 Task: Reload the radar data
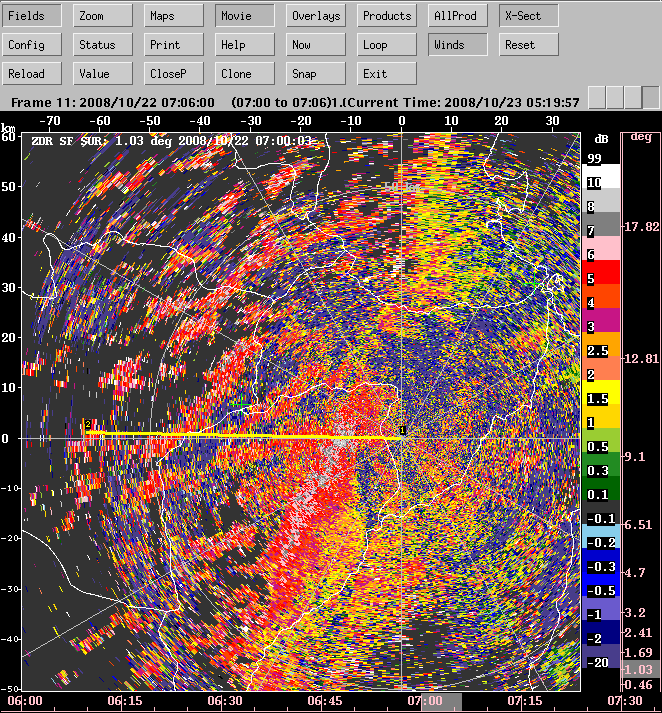(x=33, y=74)
